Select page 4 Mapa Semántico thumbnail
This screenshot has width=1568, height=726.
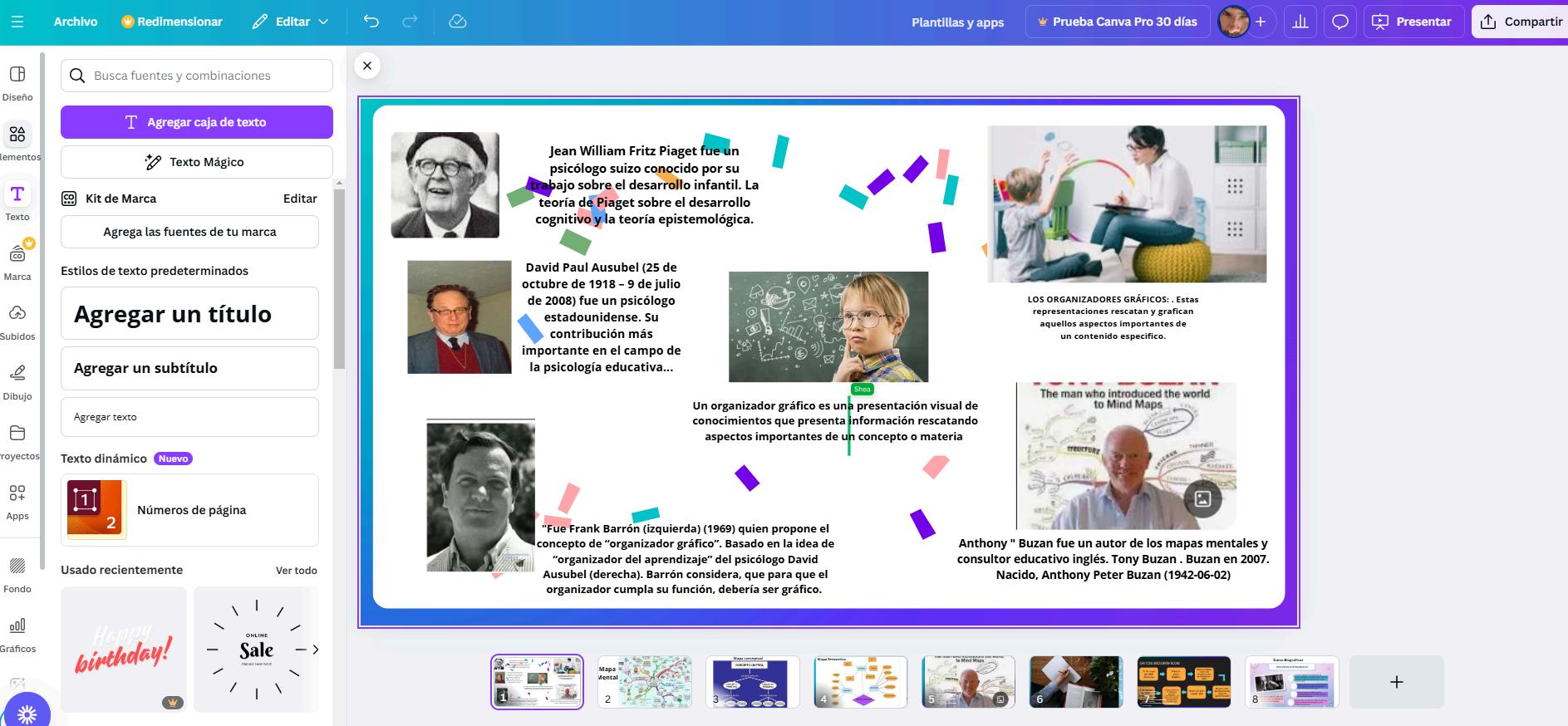861,682
